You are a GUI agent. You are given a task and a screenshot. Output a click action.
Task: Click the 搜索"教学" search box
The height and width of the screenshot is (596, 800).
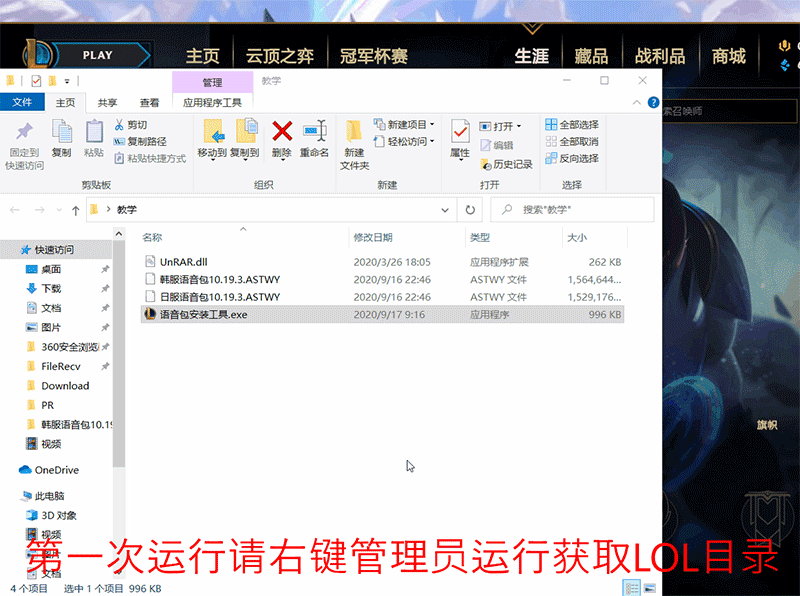coord(572,210)
